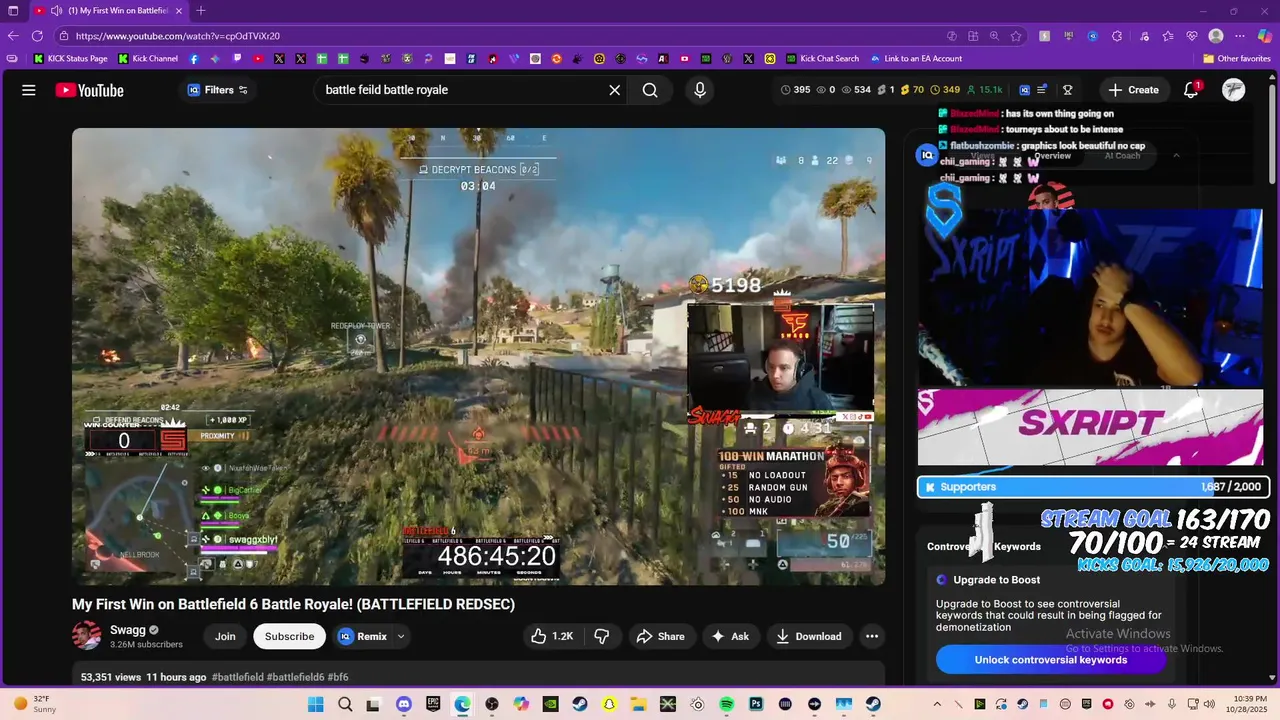Download the video
Viewport: 1280px width, 720px height.
[x=809, y=636]
